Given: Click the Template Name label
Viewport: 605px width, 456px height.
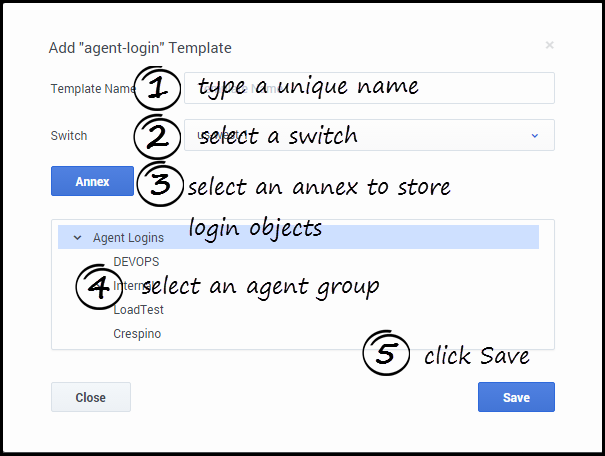Looking at the screenshot, I should click(x=92, y=89).
